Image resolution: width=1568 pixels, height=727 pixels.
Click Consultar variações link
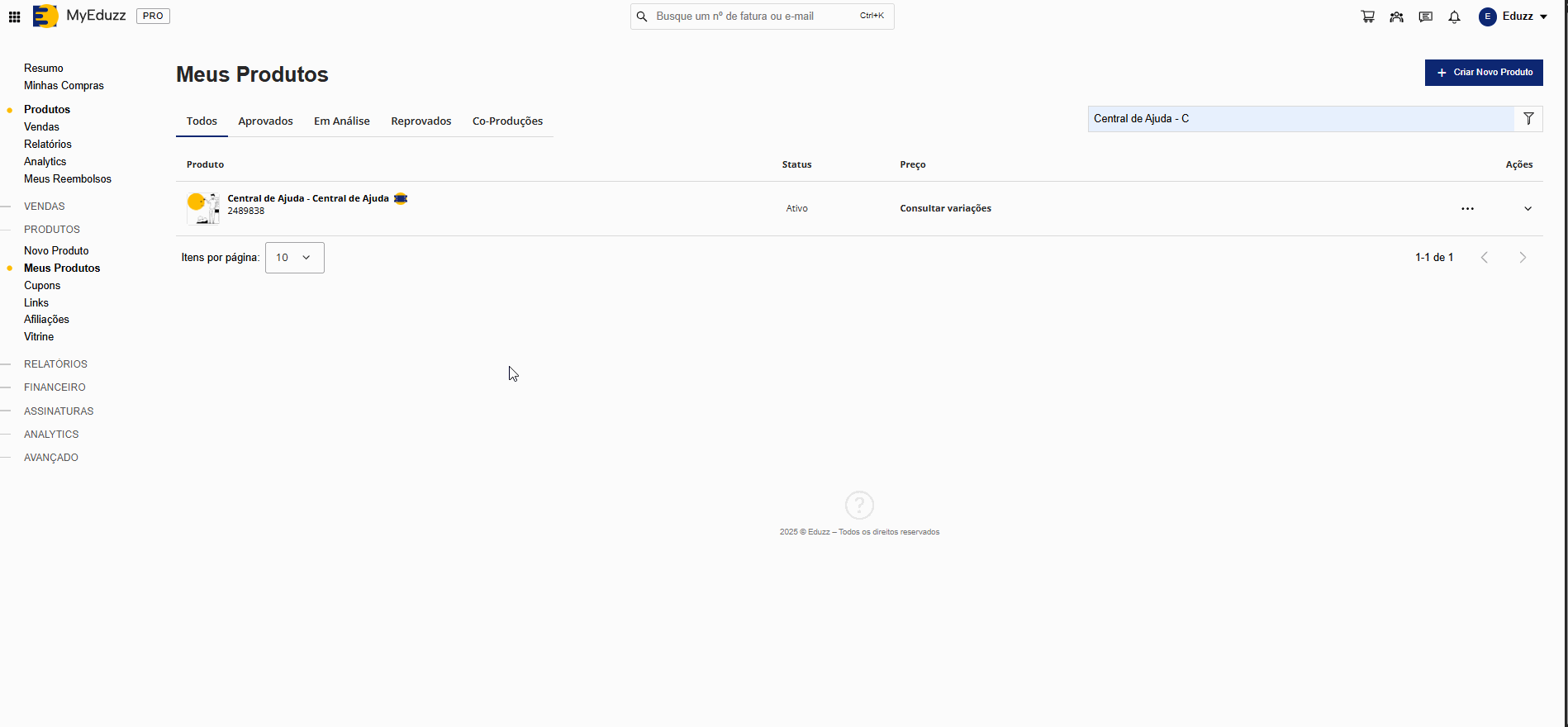tap(945, 209)
